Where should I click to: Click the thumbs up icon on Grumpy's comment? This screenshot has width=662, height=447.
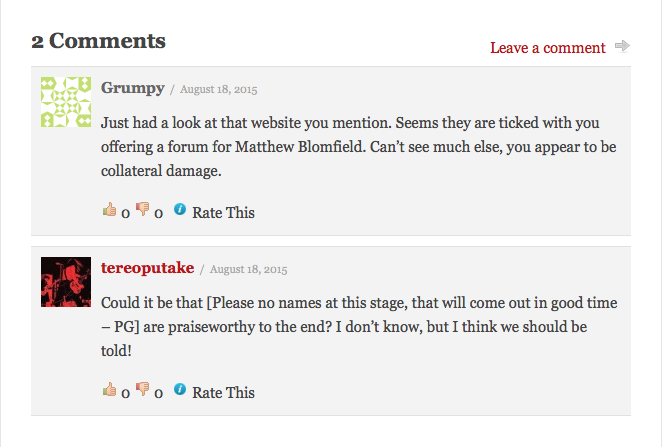point(109,209)
